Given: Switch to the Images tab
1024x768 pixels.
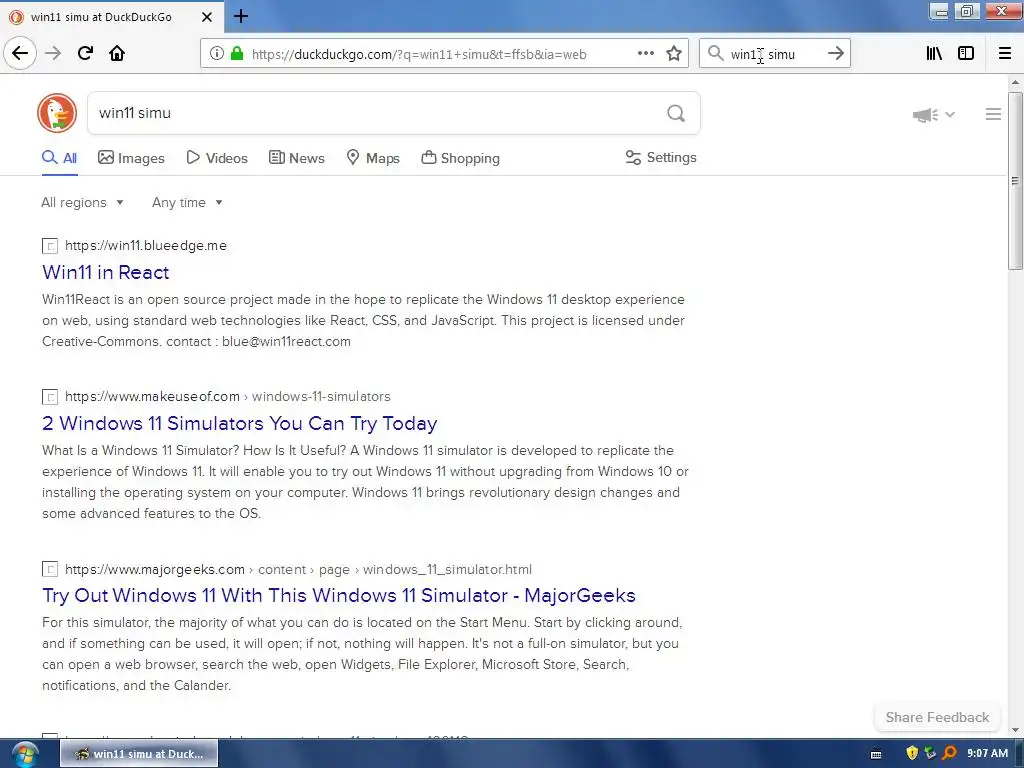Looking at the screenshot, I should point(131,158).
